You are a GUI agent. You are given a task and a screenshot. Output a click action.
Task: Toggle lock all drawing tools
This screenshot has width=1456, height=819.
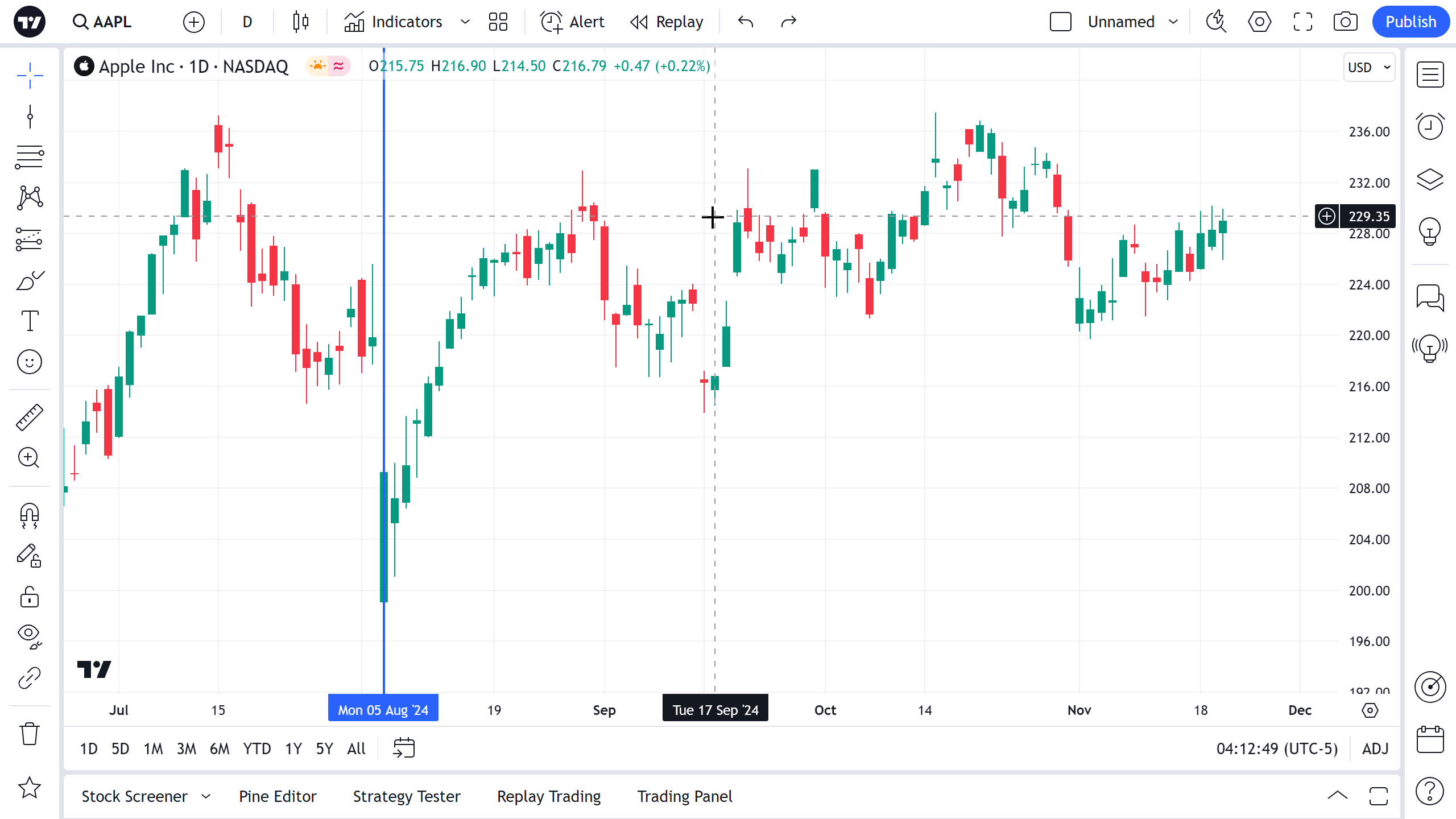tap(30, 597)
